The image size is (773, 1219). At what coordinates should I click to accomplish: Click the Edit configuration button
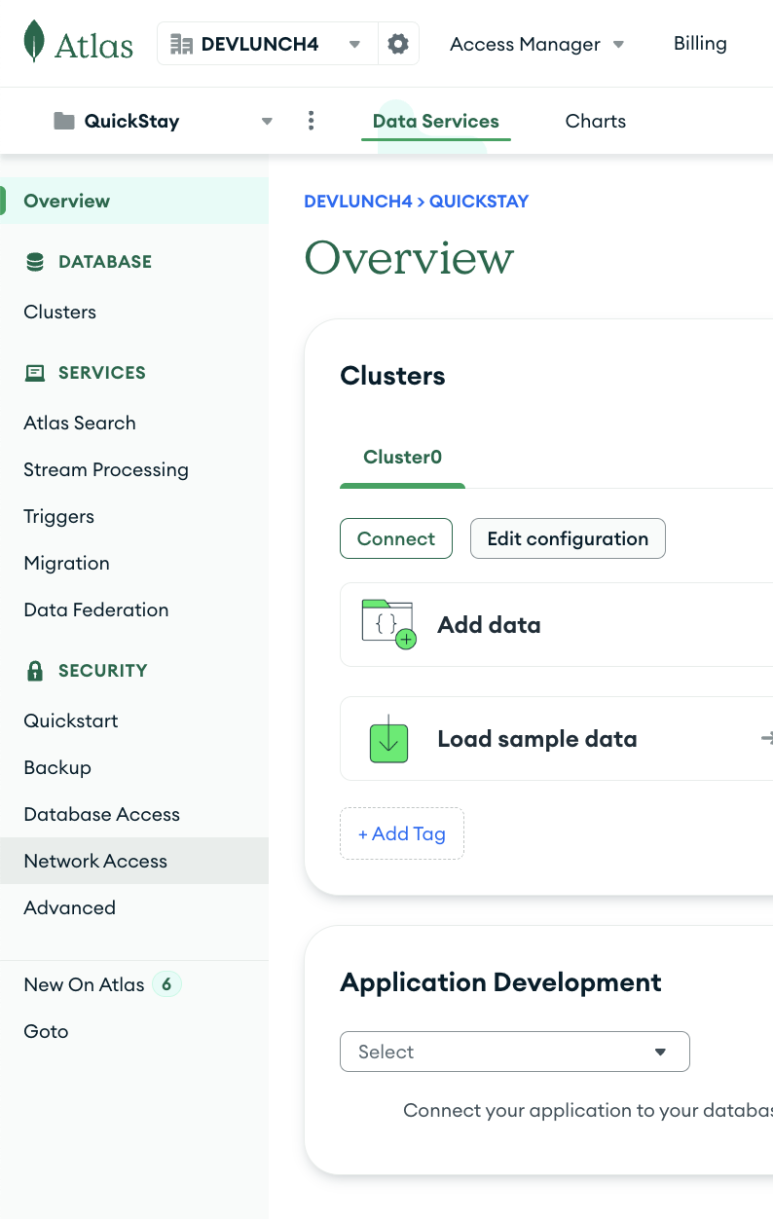pyautogui.click(x=568, y=538)
